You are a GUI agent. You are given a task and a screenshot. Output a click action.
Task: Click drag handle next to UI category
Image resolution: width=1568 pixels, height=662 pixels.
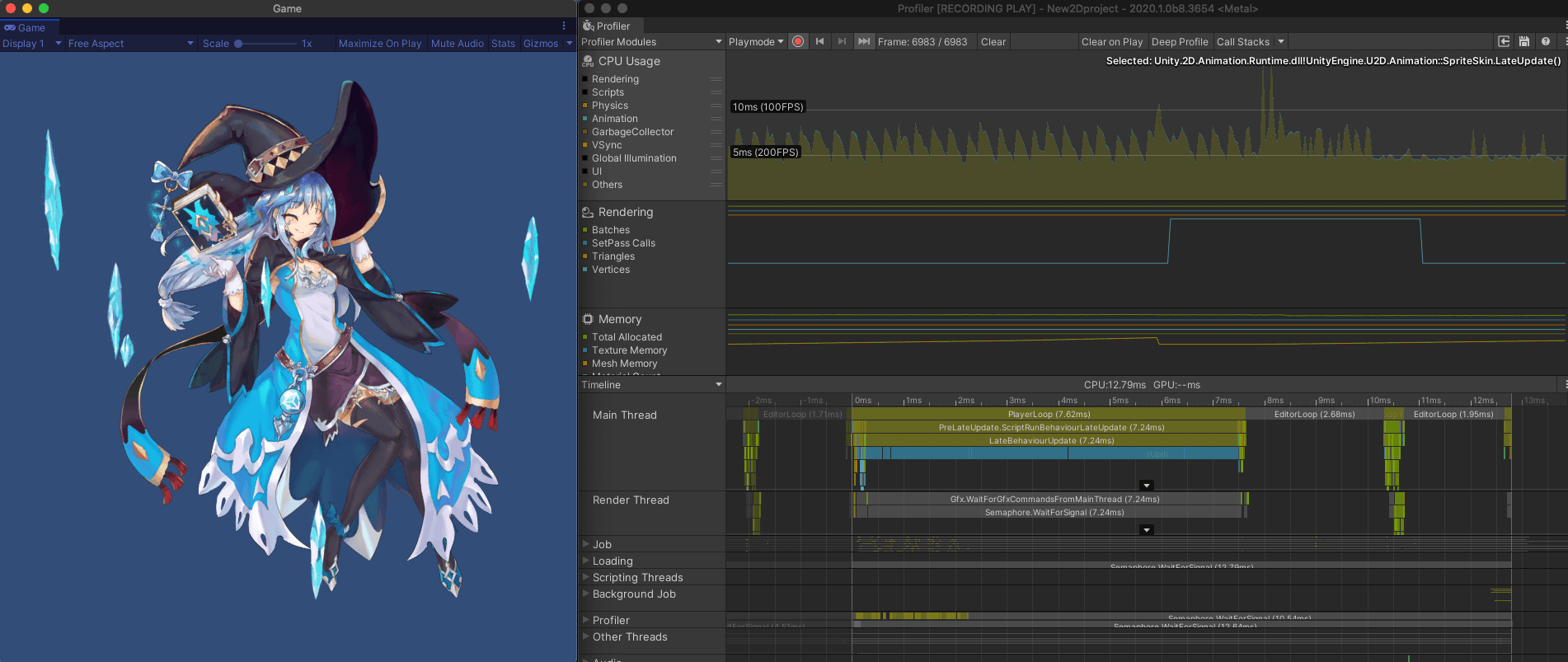(x=716, y=171)
